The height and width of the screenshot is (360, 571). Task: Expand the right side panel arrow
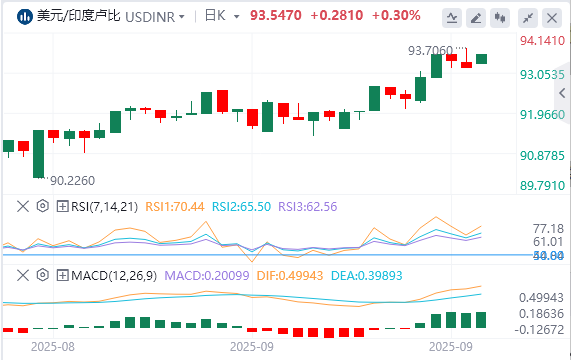pyautogui.click(x=563, y=93)
